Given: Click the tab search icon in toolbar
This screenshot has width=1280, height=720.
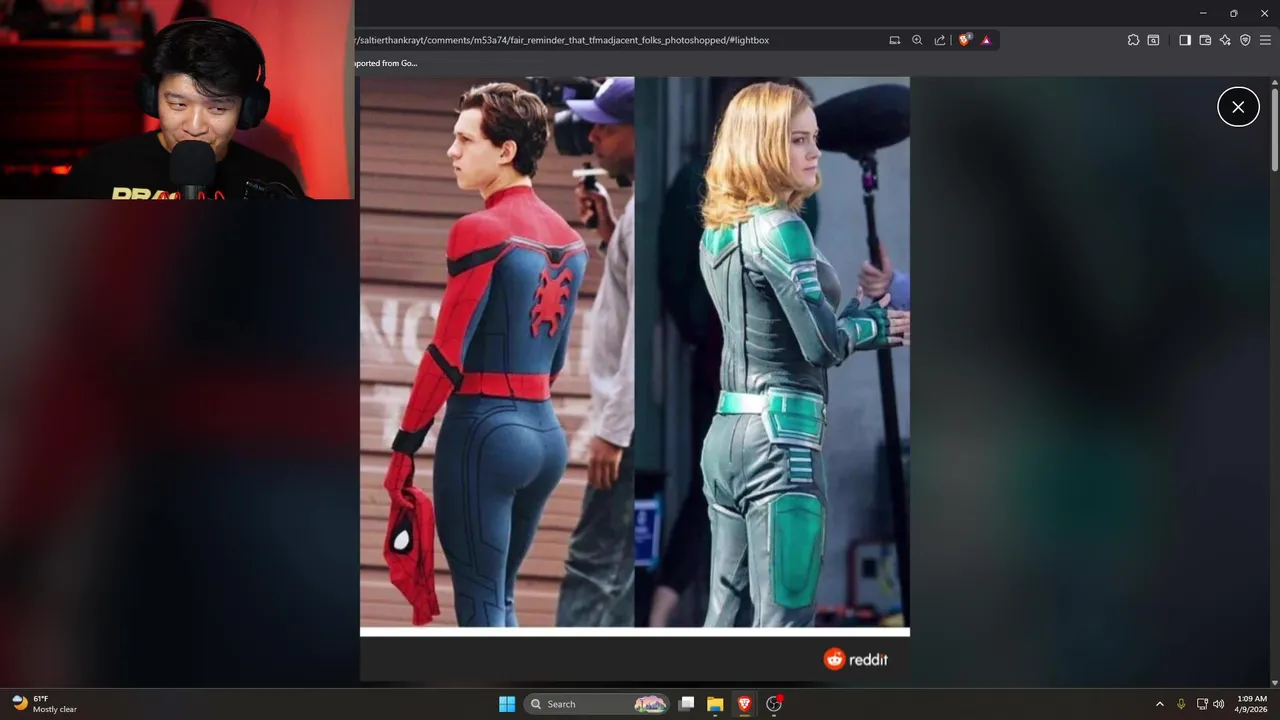Looking at the screenshot, I should 1153,40.
